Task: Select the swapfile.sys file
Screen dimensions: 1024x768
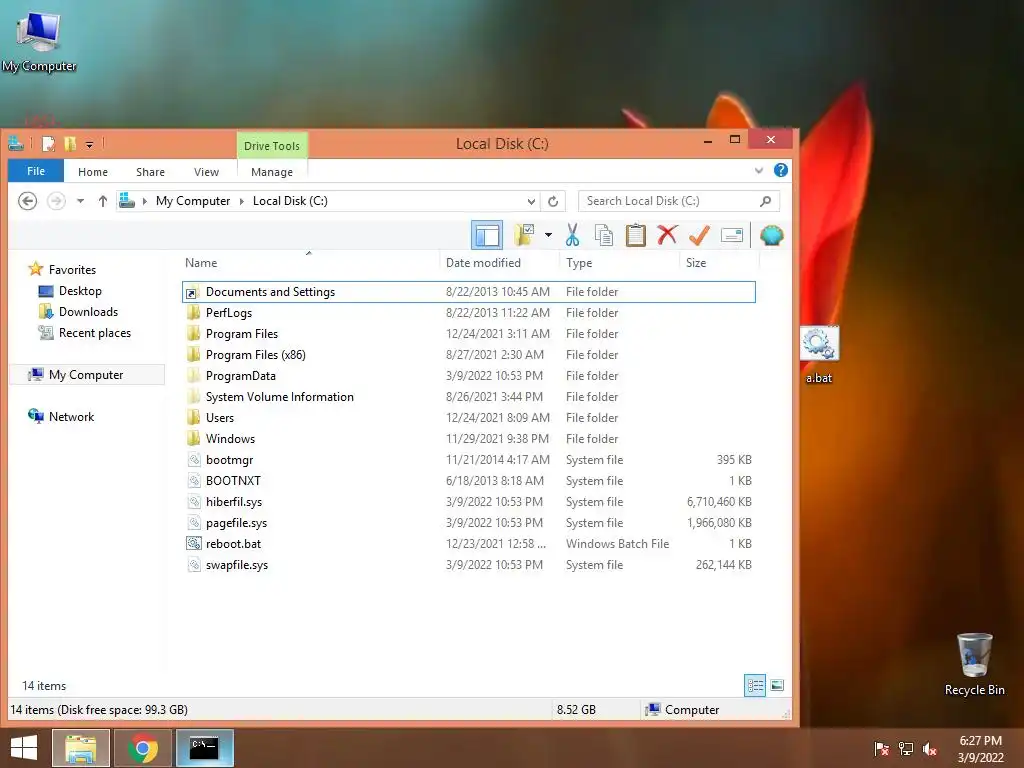Action: pyautogui.click(x=468, y=564)
